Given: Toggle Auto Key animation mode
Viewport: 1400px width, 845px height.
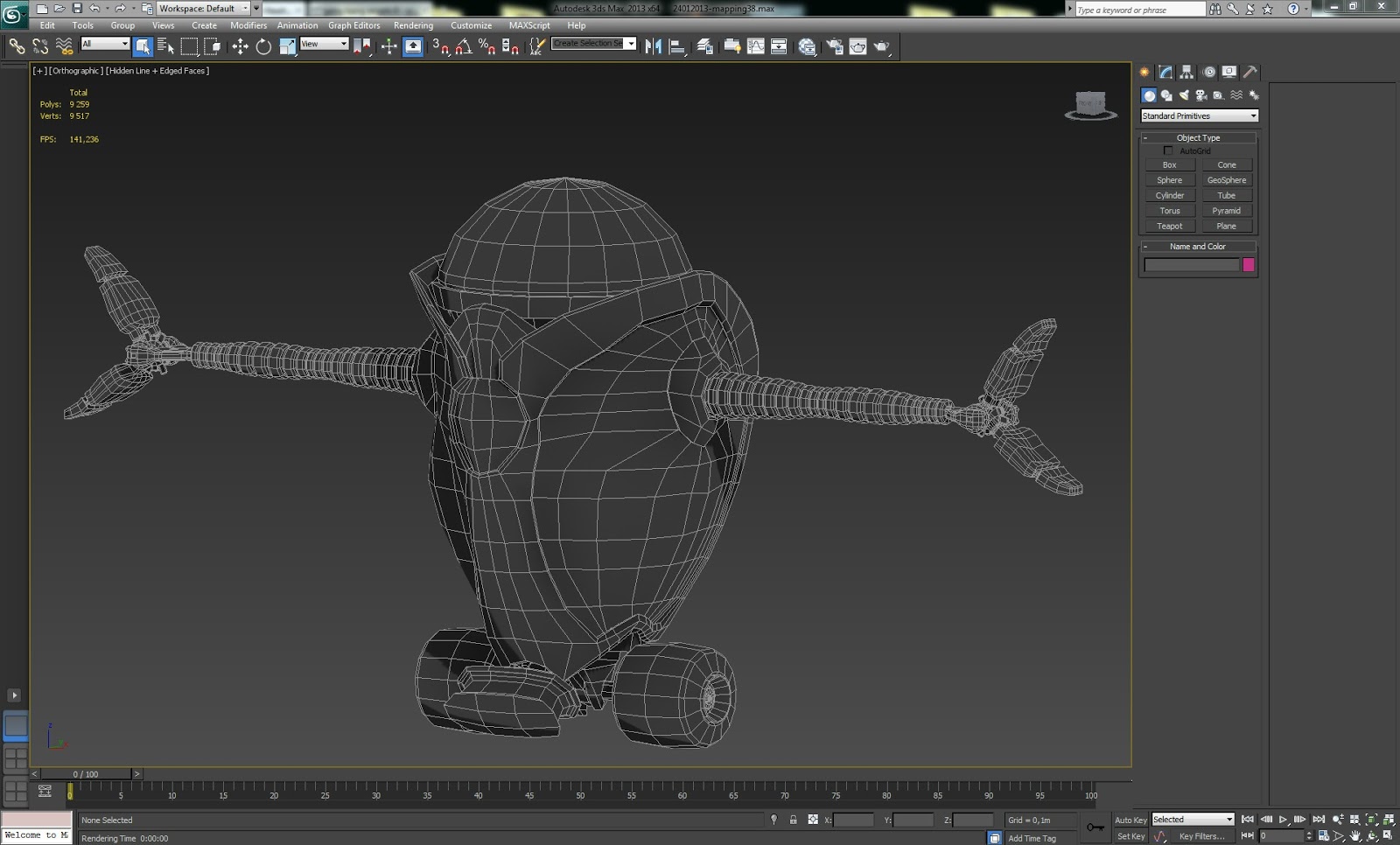Looking at the screenshot, I should (1130, 820).
